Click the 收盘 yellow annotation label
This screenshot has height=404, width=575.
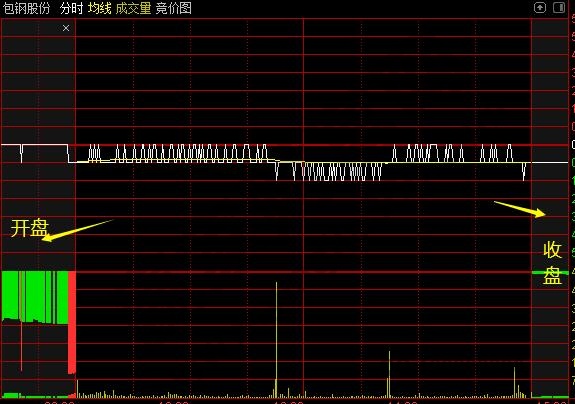[552, 263]
